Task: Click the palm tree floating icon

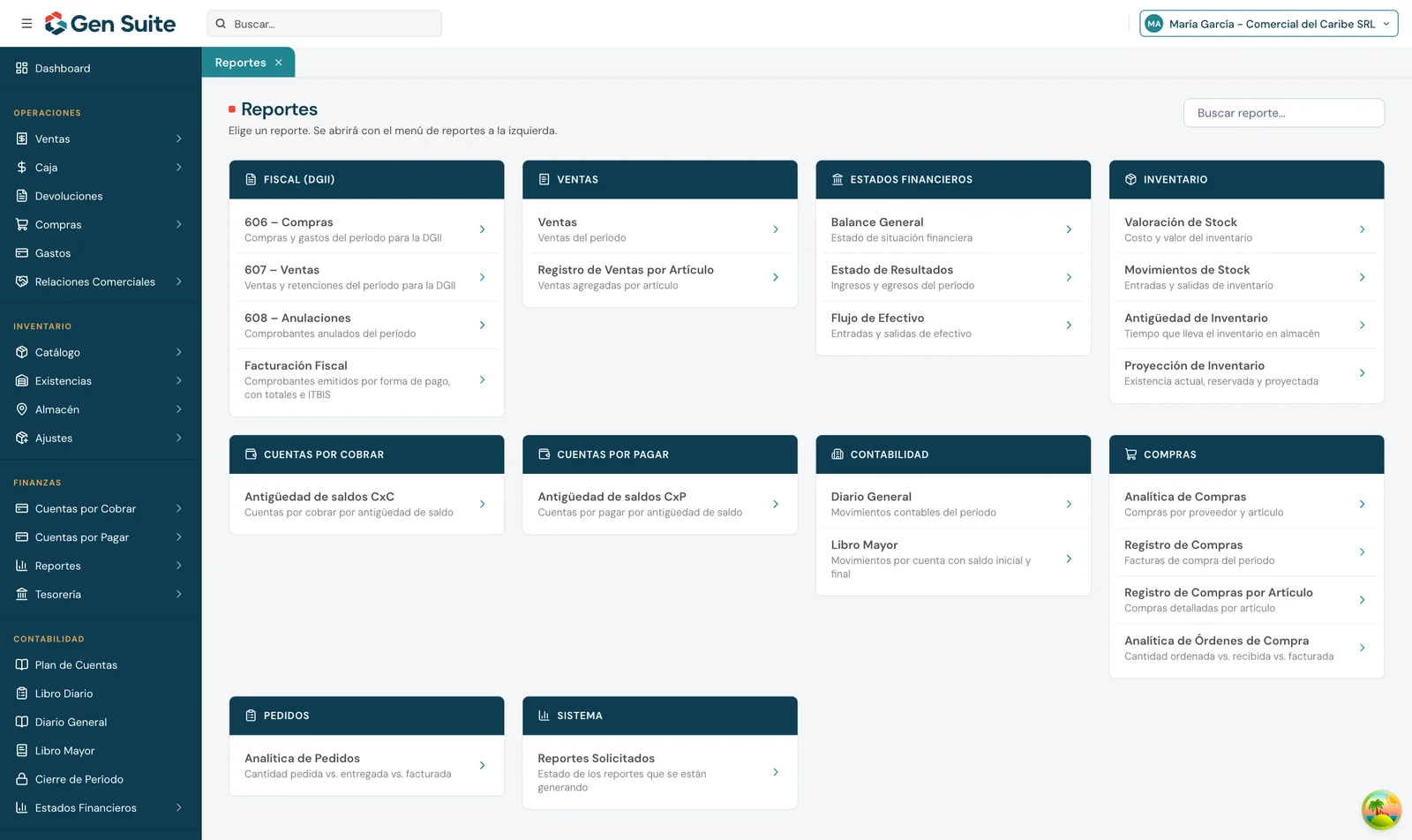Action: (1381, 810)
